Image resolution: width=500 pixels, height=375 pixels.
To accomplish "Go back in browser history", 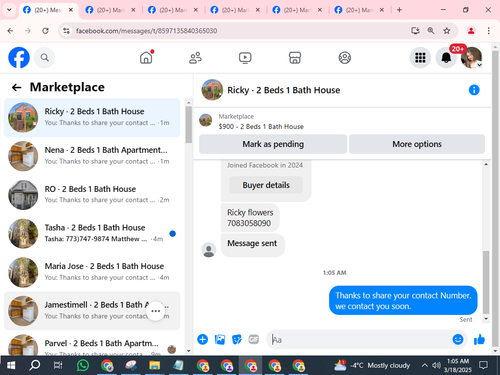I will point(10,31).
